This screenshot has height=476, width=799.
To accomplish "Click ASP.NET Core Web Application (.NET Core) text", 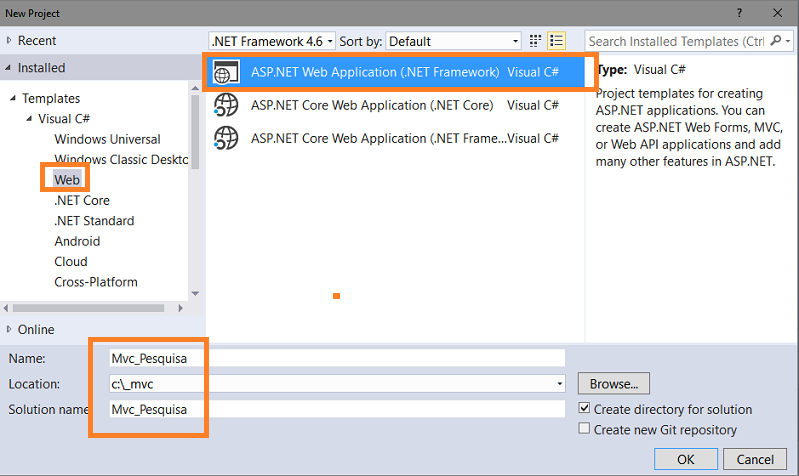I will click(372, 105).
